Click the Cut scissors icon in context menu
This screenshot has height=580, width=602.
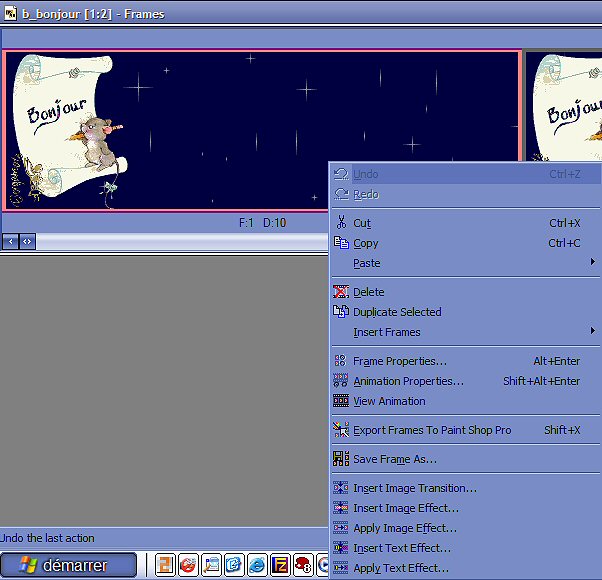coord(341,223)
